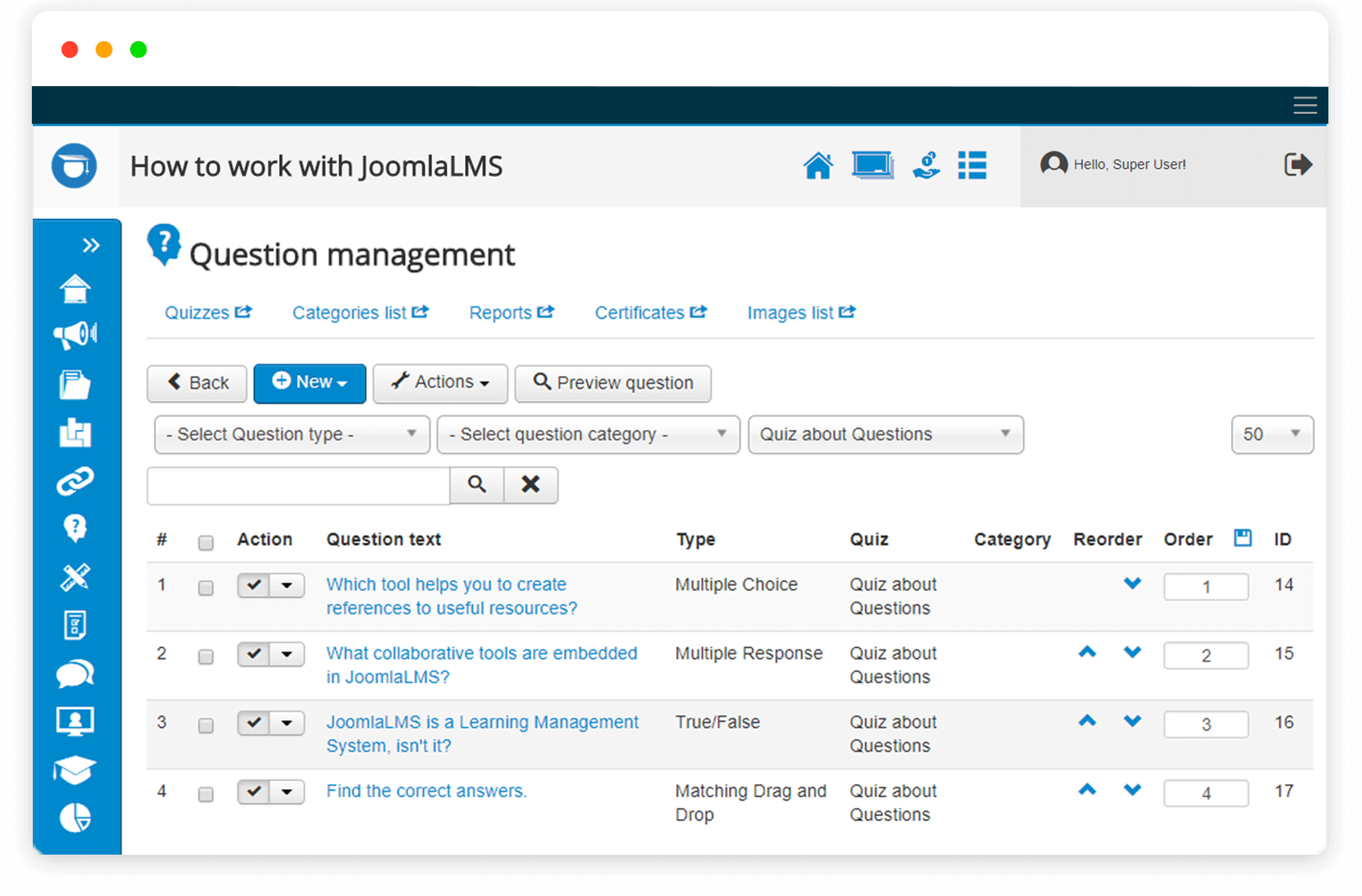Expand action arrow for question 3
Viewport: 1362px width, 896px height.
(x=287, y=724)
